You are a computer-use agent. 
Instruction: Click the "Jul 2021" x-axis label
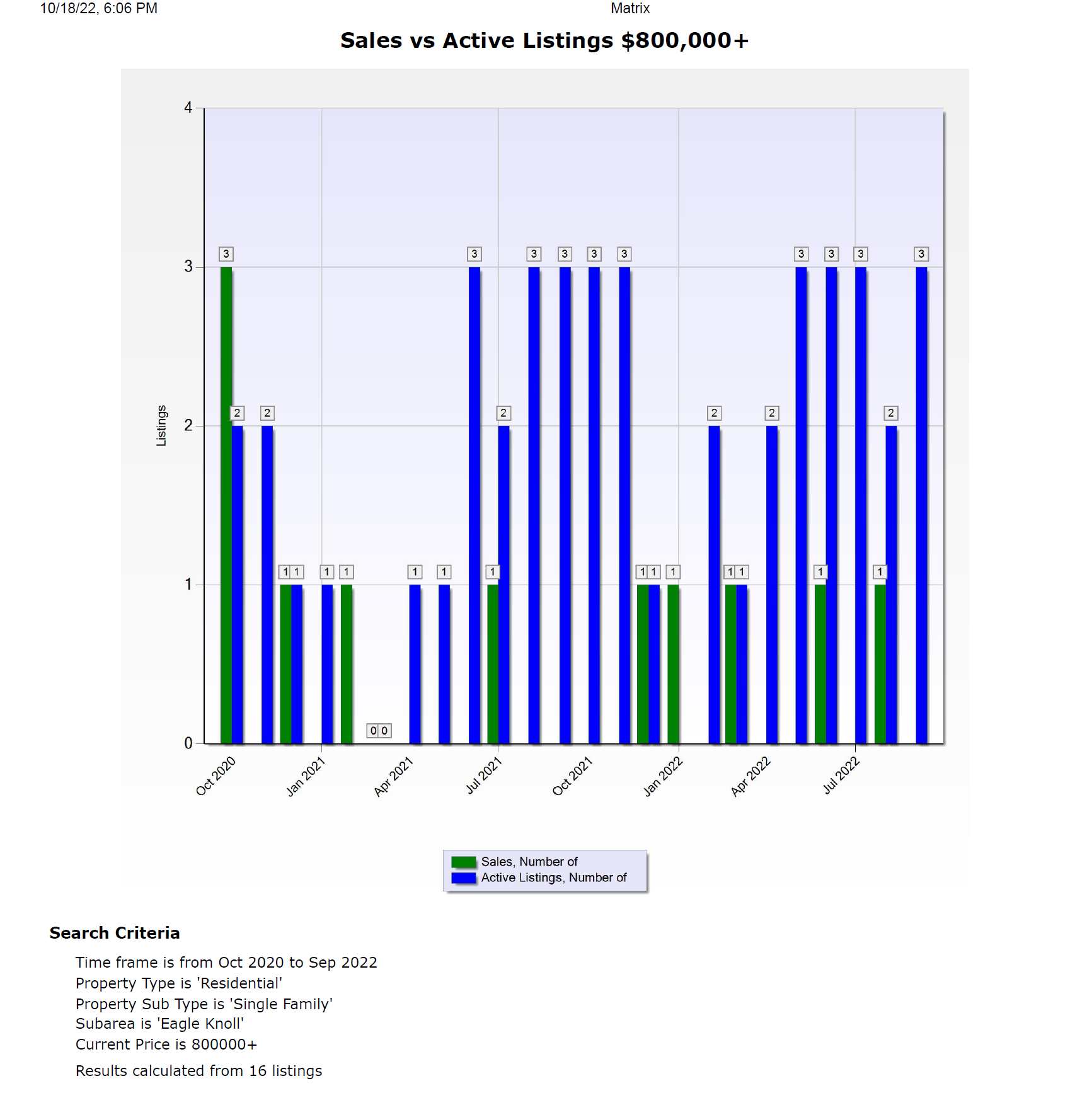pyautogui.click(x=483, y=775)
